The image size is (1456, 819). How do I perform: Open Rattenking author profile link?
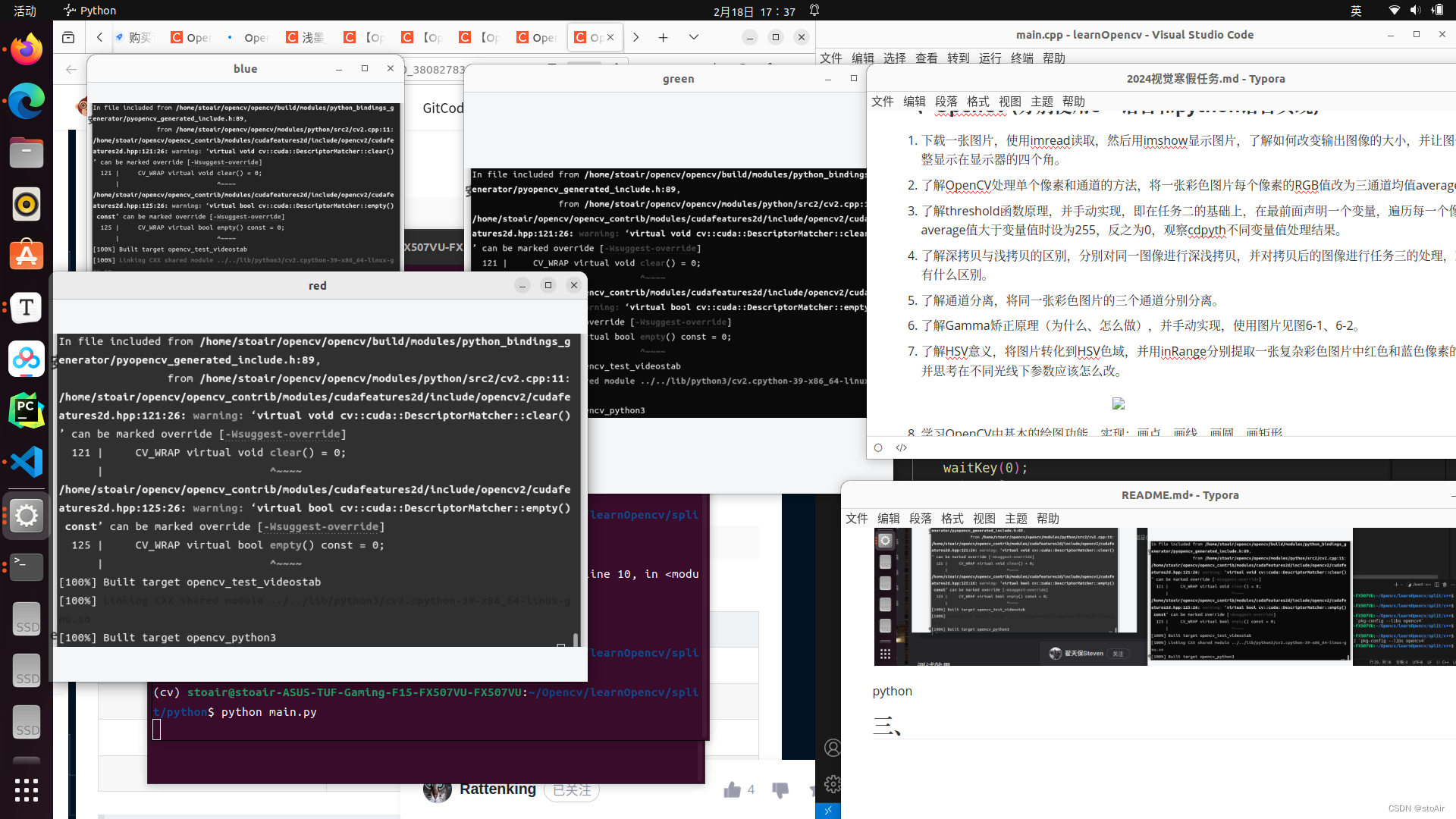pos(497,789)
